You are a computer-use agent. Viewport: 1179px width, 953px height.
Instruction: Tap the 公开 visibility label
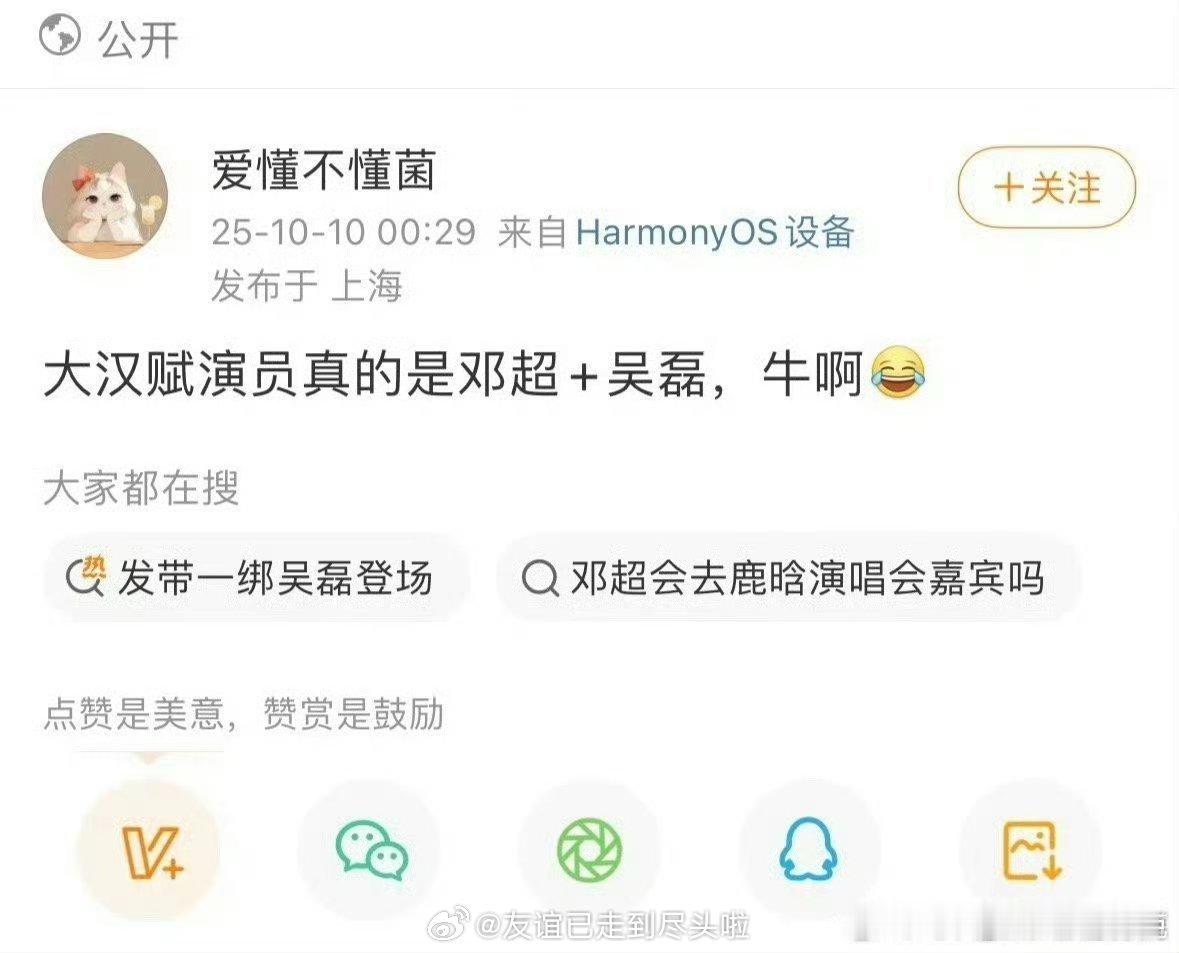[137, 38]
